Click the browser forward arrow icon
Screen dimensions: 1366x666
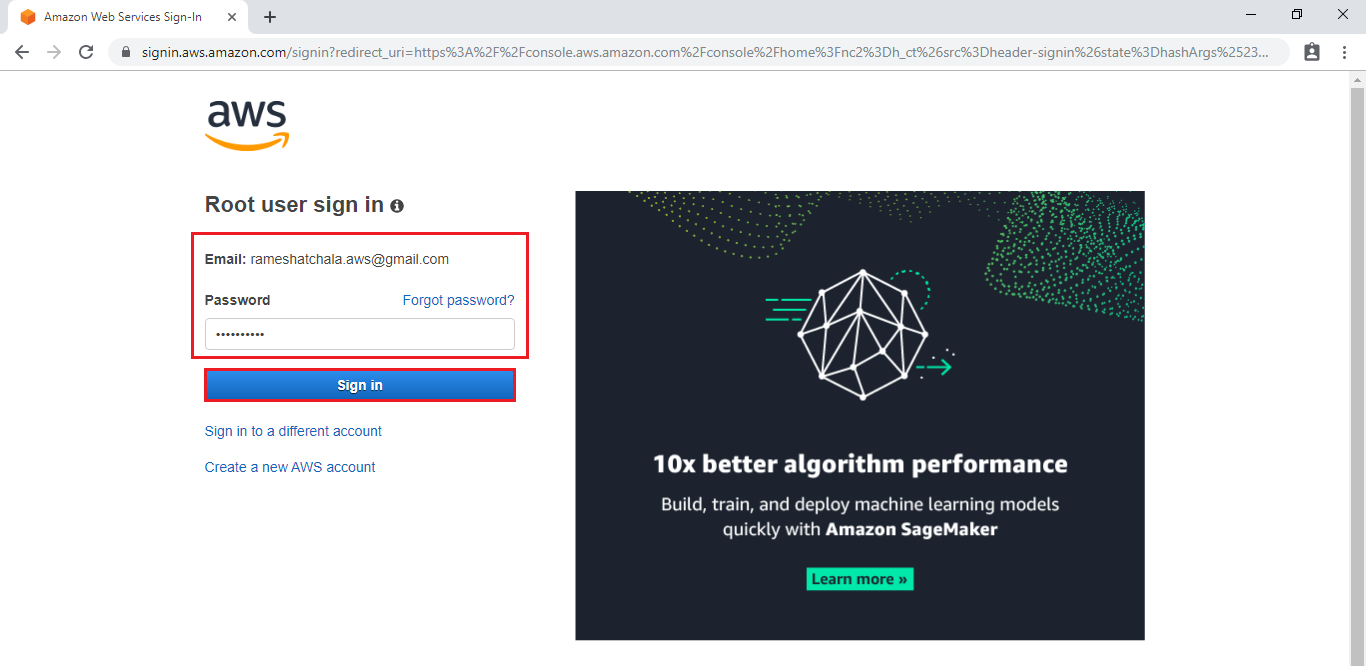pos(53,51)
